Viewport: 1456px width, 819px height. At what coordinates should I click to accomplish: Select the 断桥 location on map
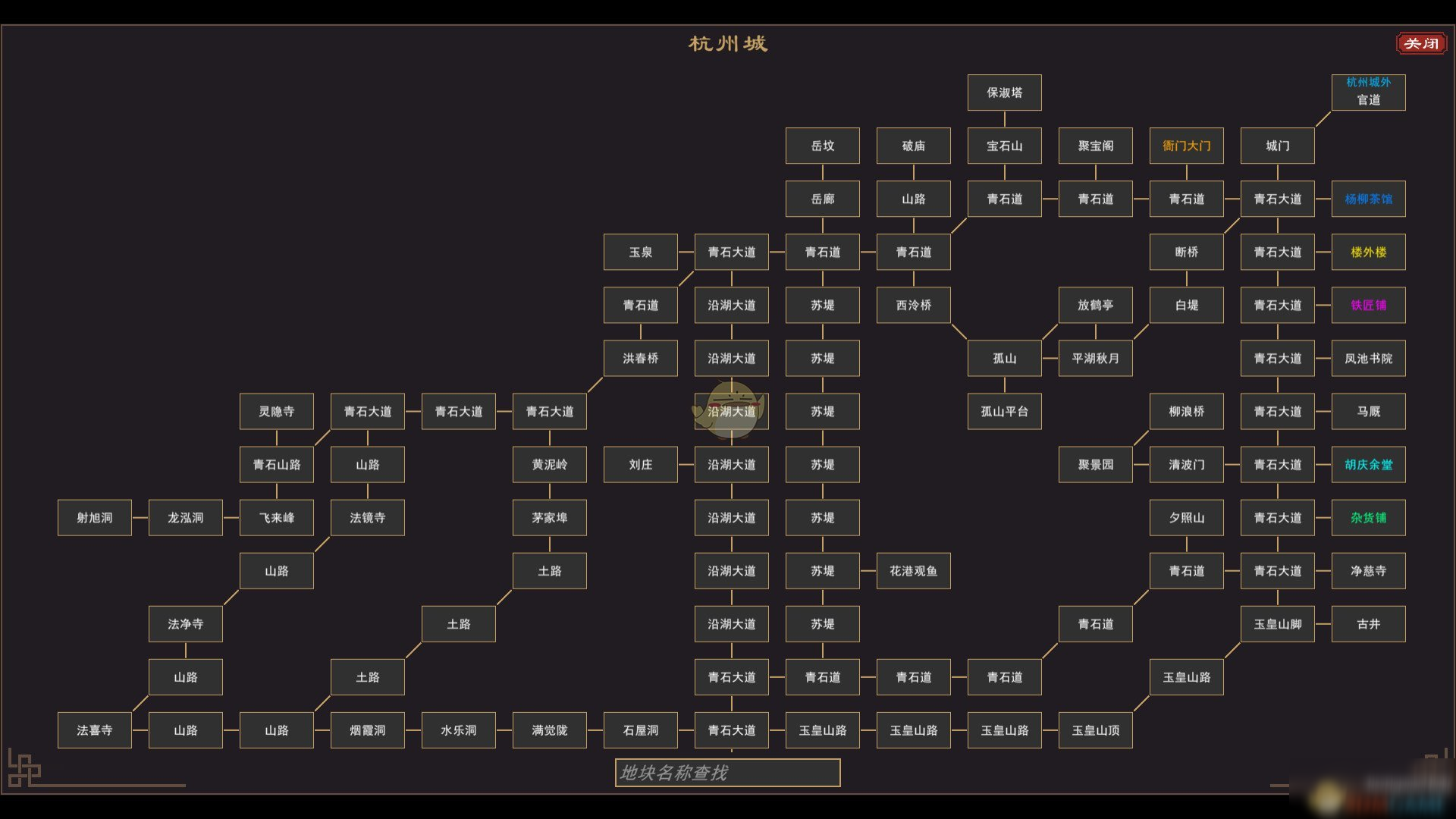coord(1185,252)
